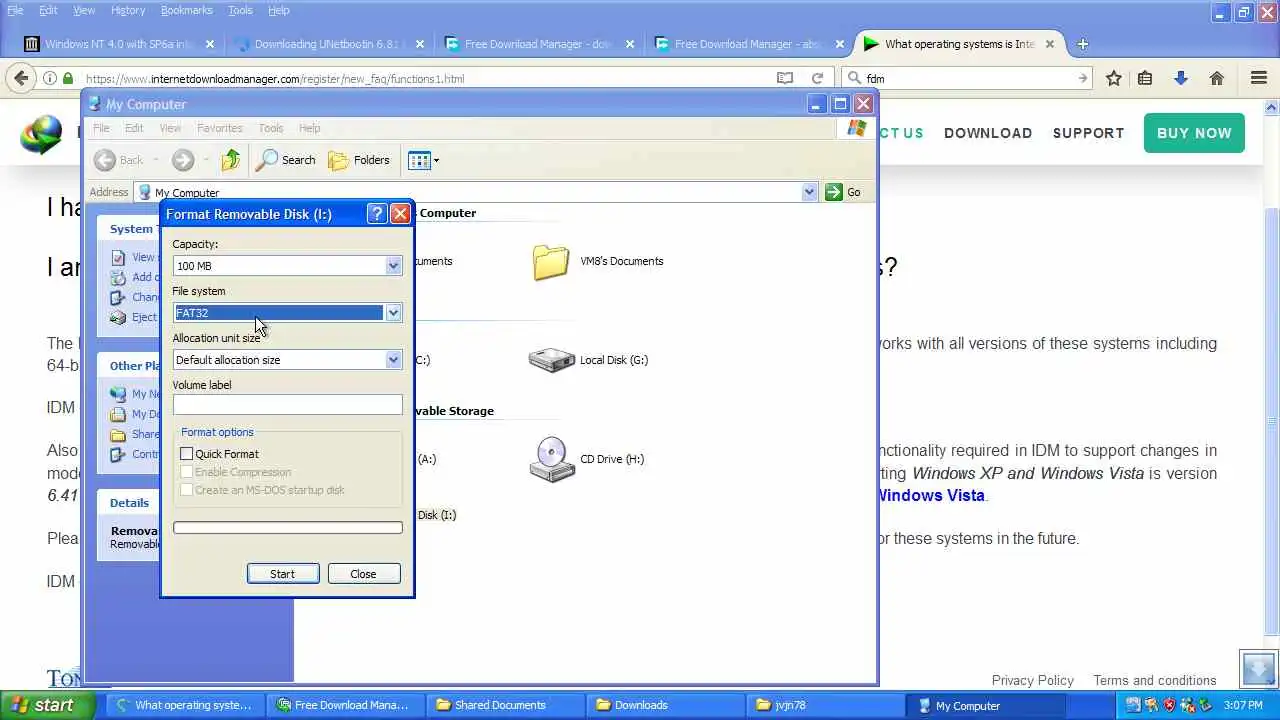Click DOWNLOAD link on IDM site
The width and height of the screenshot is (1280, 720).
(988, 133)
